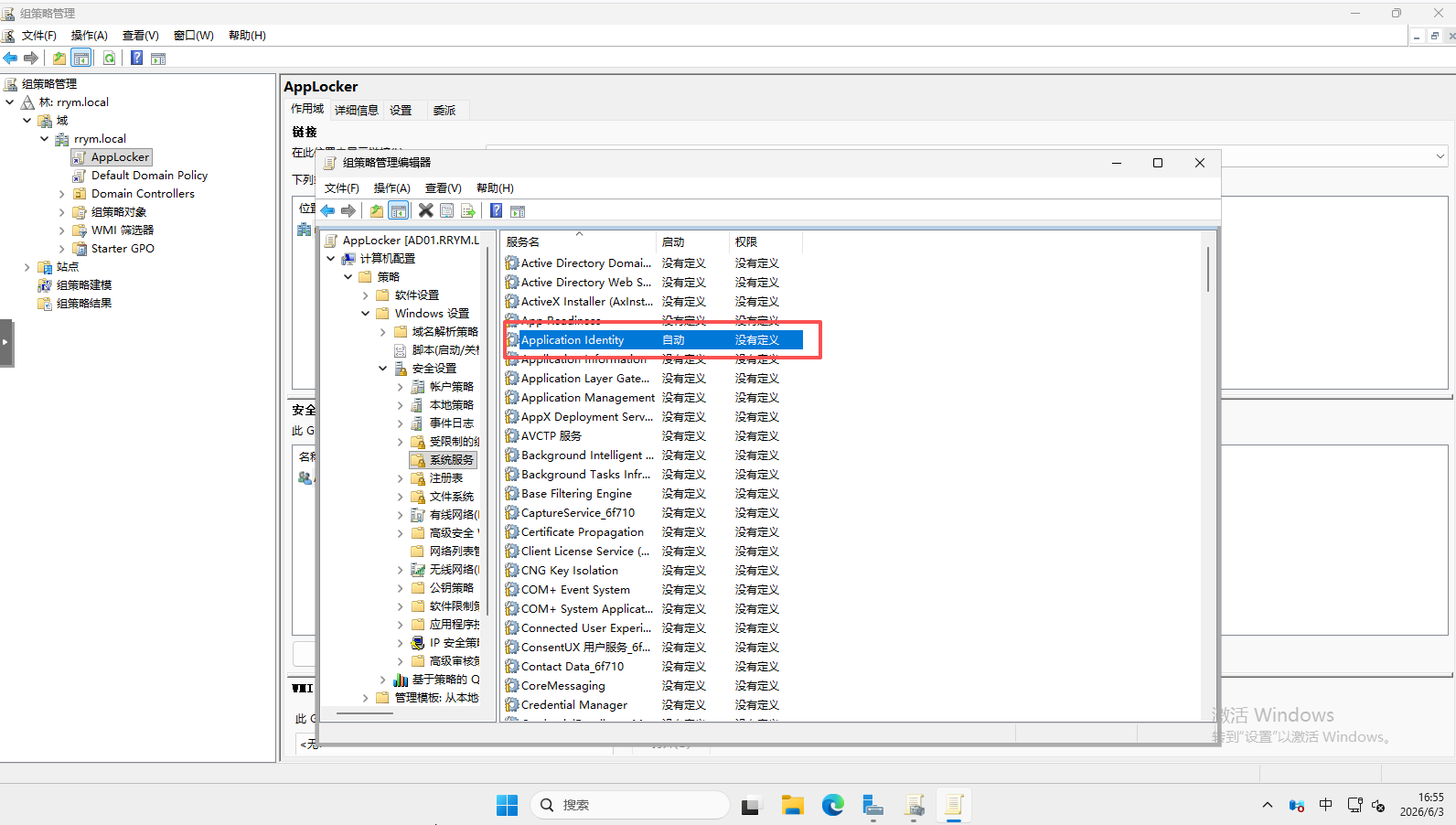Click the Export List icon in the editor toolbar
This screenshot has width=1456, height=825.
click(468, 211)
